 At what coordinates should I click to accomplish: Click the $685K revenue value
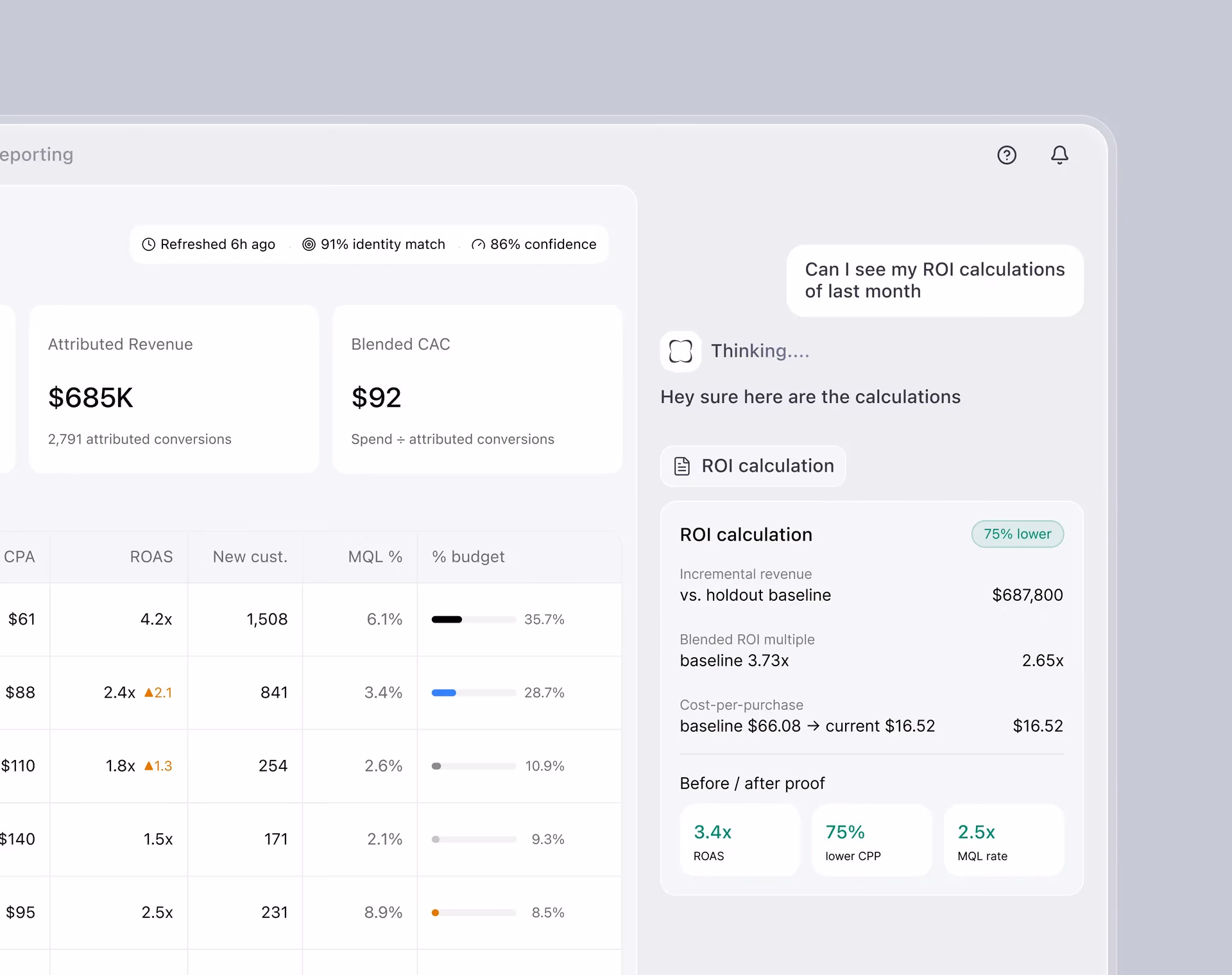pos(90,398)
